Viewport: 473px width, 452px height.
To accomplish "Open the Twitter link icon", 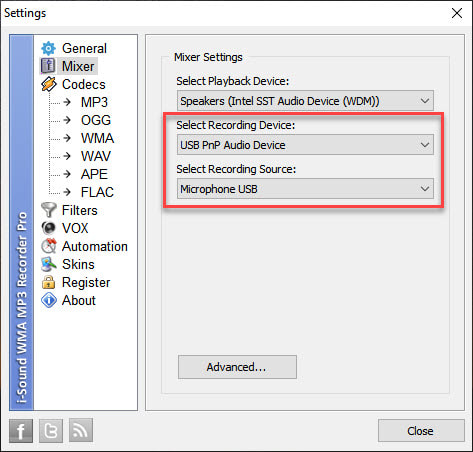I will [51, 431].
